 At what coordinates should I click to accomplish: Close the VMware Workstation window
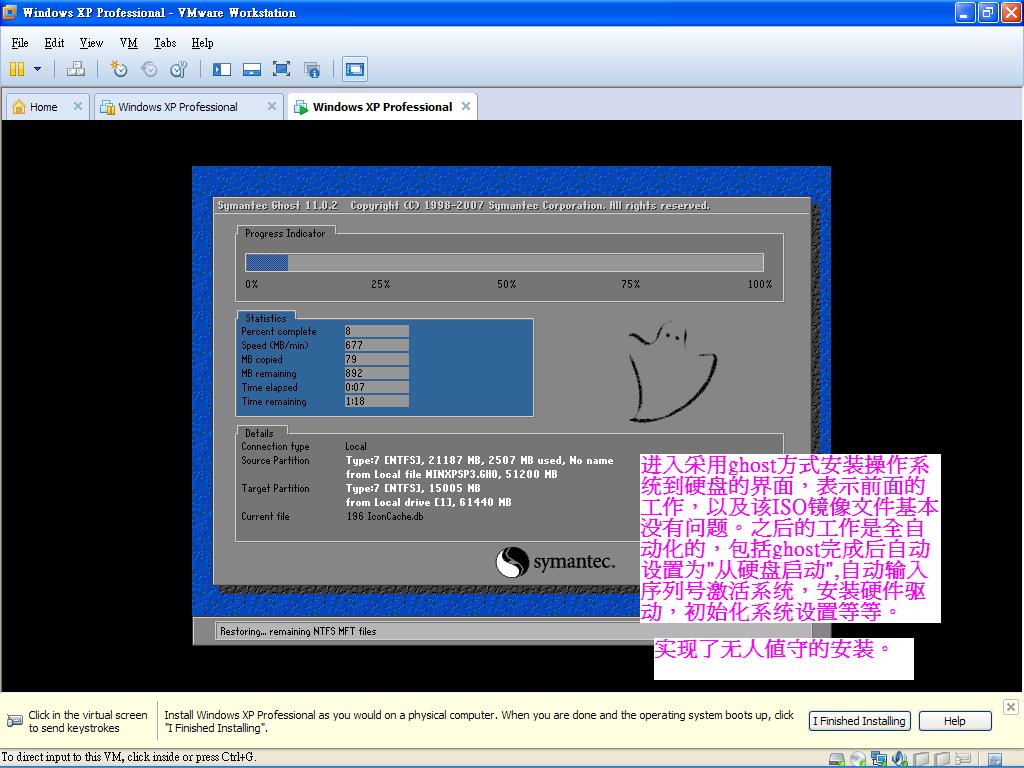coord(1011,12)
